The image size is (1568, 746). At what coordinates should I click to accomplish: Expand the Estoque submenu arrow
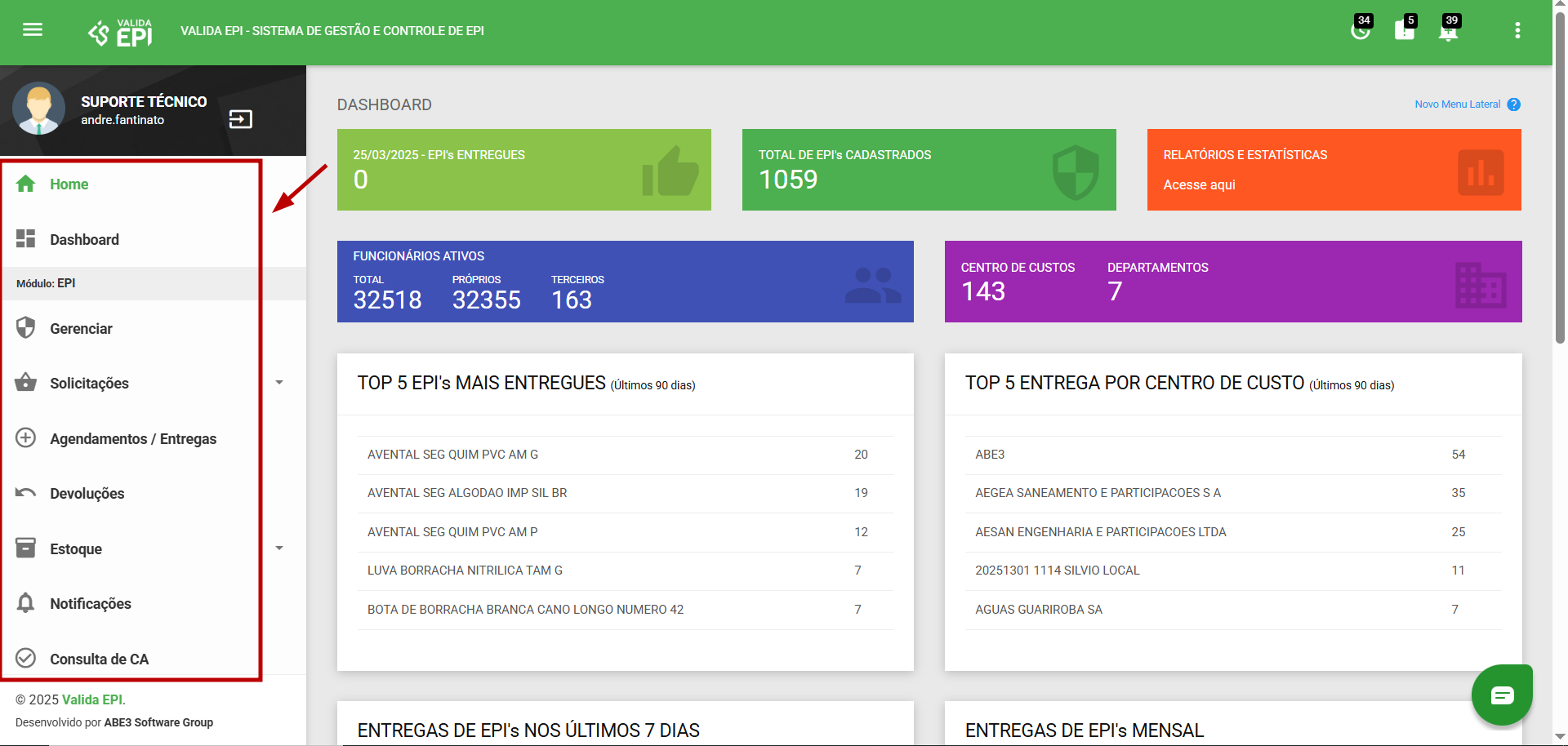click(279, 548)
